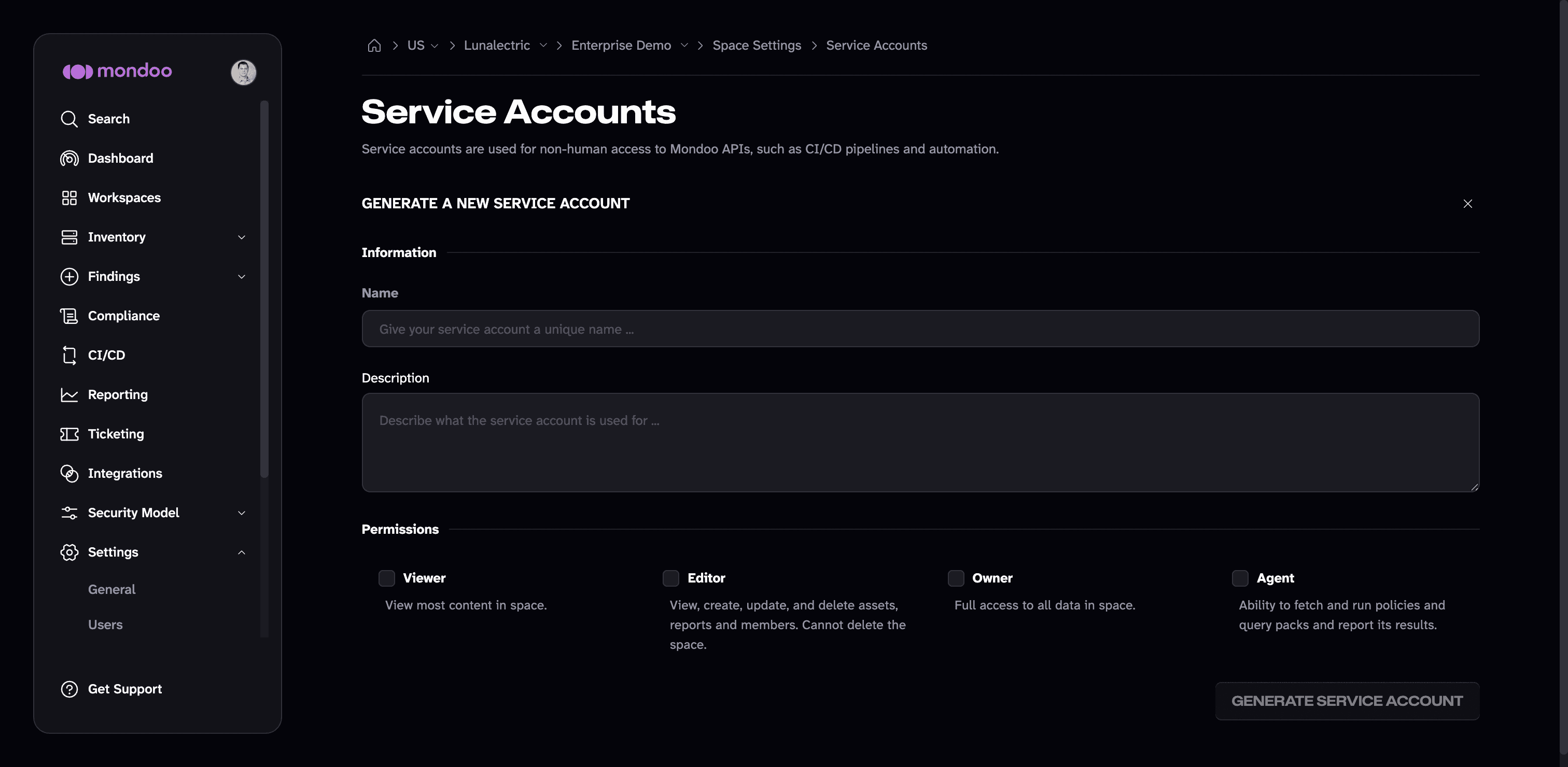
Task: Click the Settings gear icon
Action: [69, 552]
